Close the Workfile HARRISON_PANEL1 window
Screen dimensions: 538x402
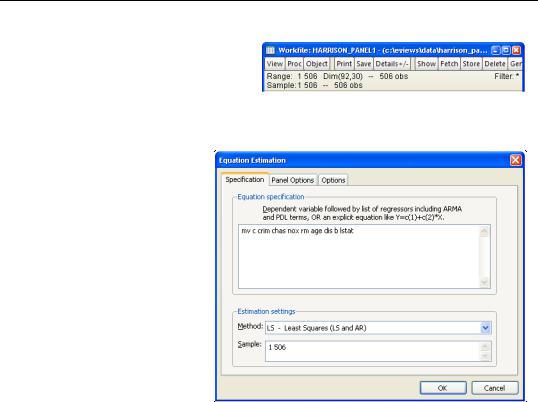(516, 50)
